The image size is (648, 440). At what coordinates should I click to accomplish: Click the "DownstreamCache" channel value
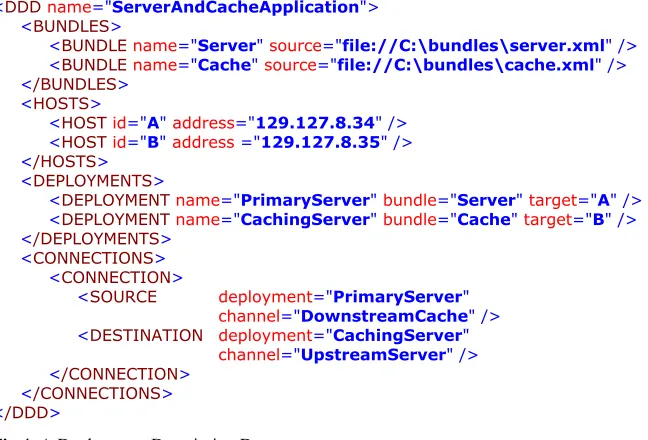(384, 316)
